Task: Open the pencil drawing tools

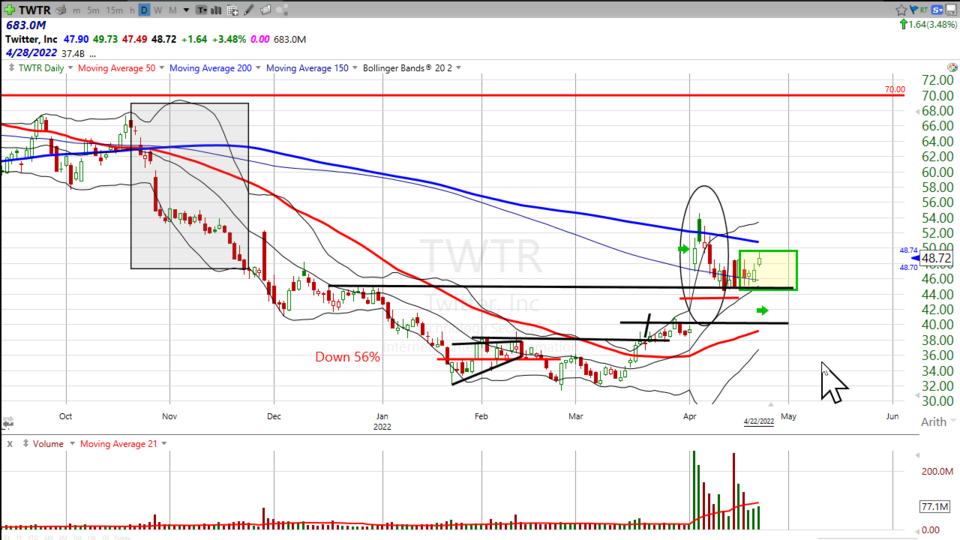Action: [249, 10]
